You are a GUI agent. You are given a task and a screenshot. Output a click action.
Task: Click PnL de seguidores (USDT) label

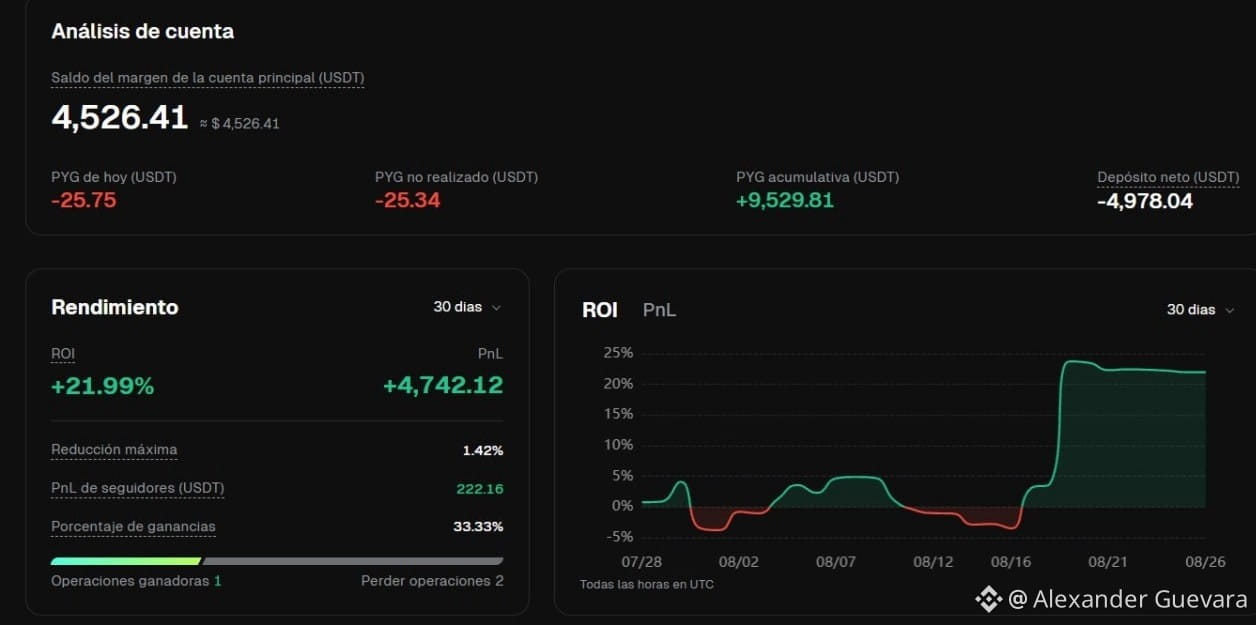click(138, 488)
